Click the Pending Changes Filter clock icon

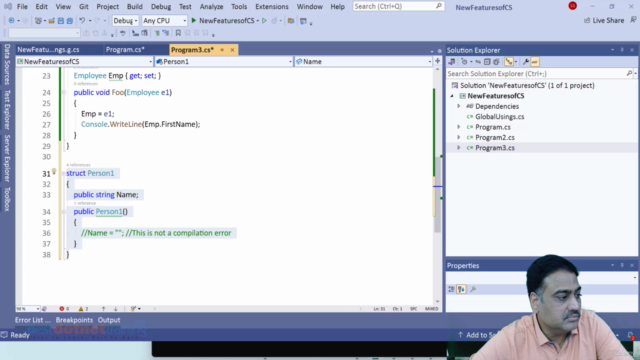[464, 62]
